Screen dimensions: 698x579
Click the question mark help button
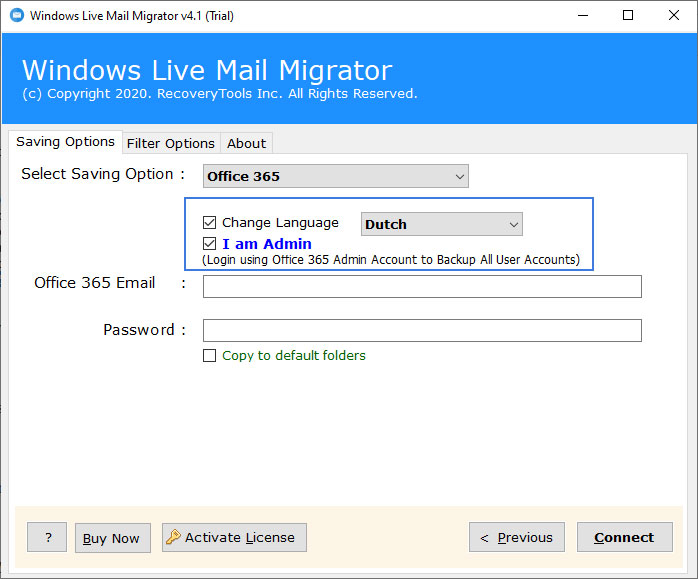[x=47, y=537]
